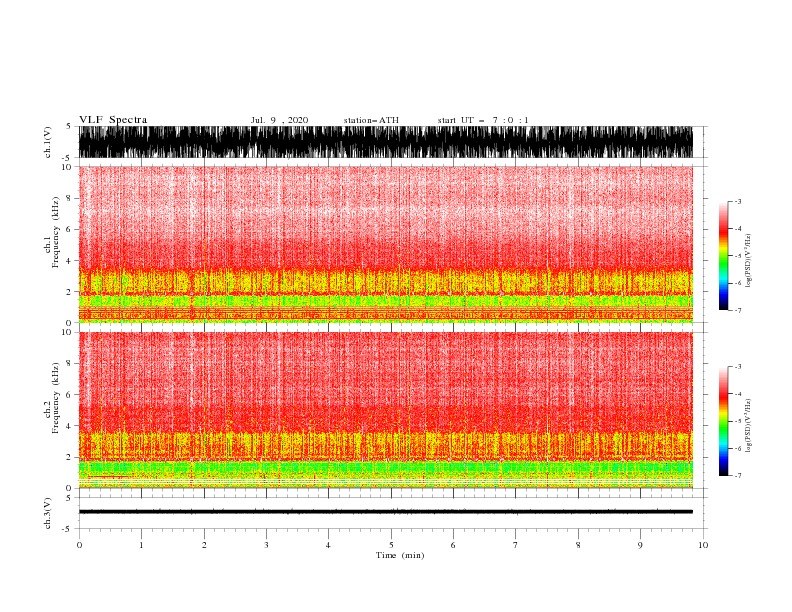
Task: Click the ch.2 spectrogram color scale bar
Action: tap(723, 421)
